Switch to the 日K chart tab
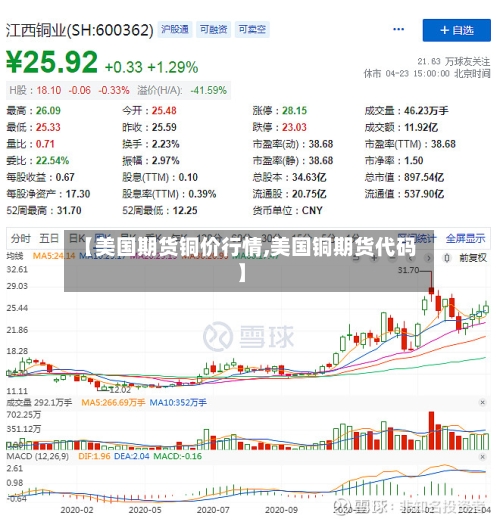The image size is (500, 522). pos(77,239)
